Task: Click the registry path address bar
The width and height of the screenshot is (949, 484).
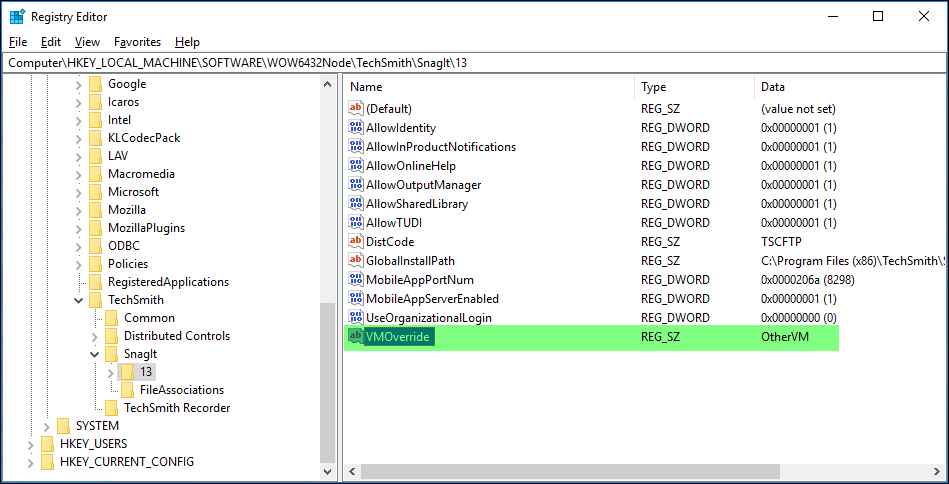Action: click(x=474, y=63)
